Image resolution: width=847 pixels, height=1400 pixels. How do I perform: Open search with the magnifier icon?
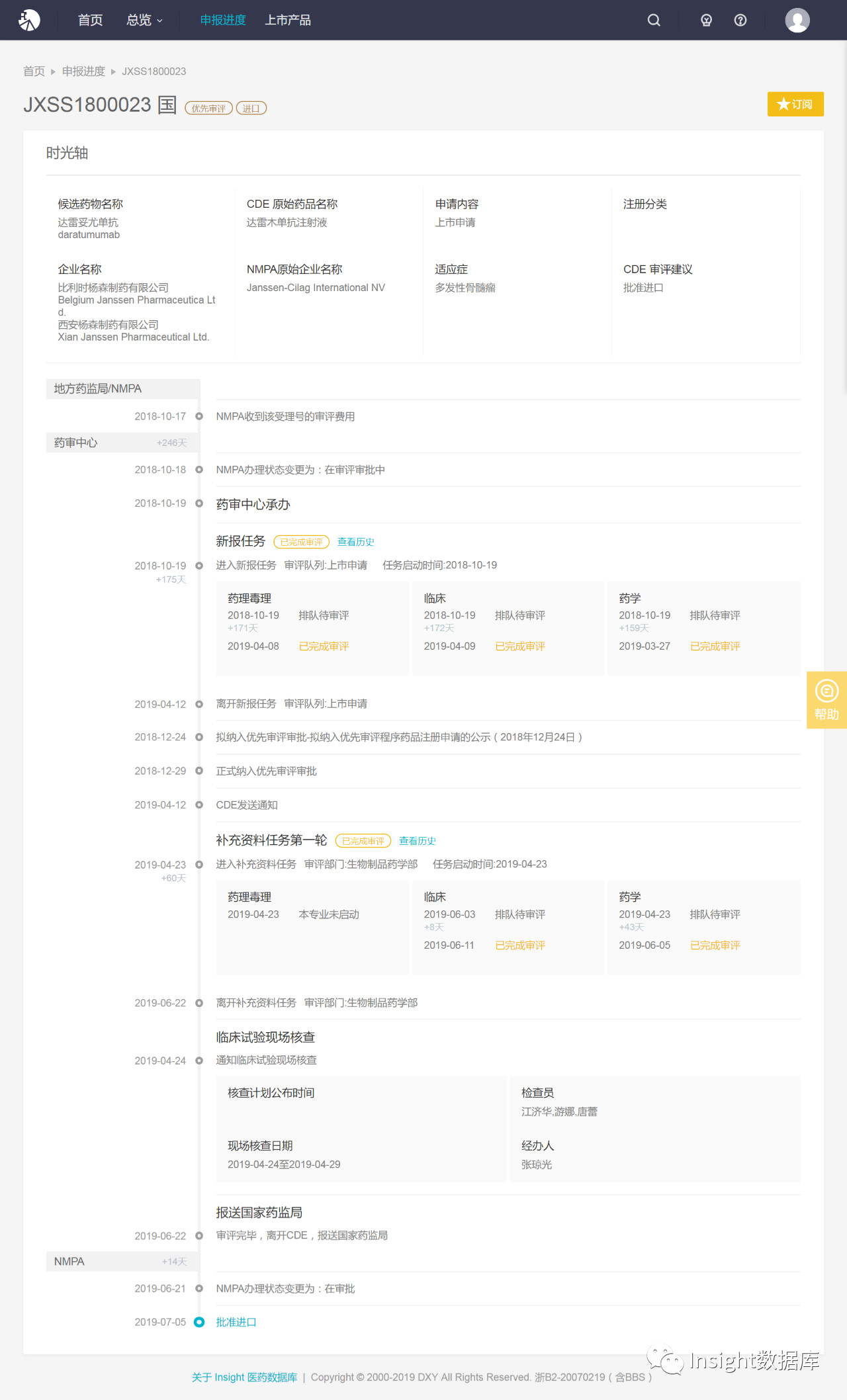(654, 20)
